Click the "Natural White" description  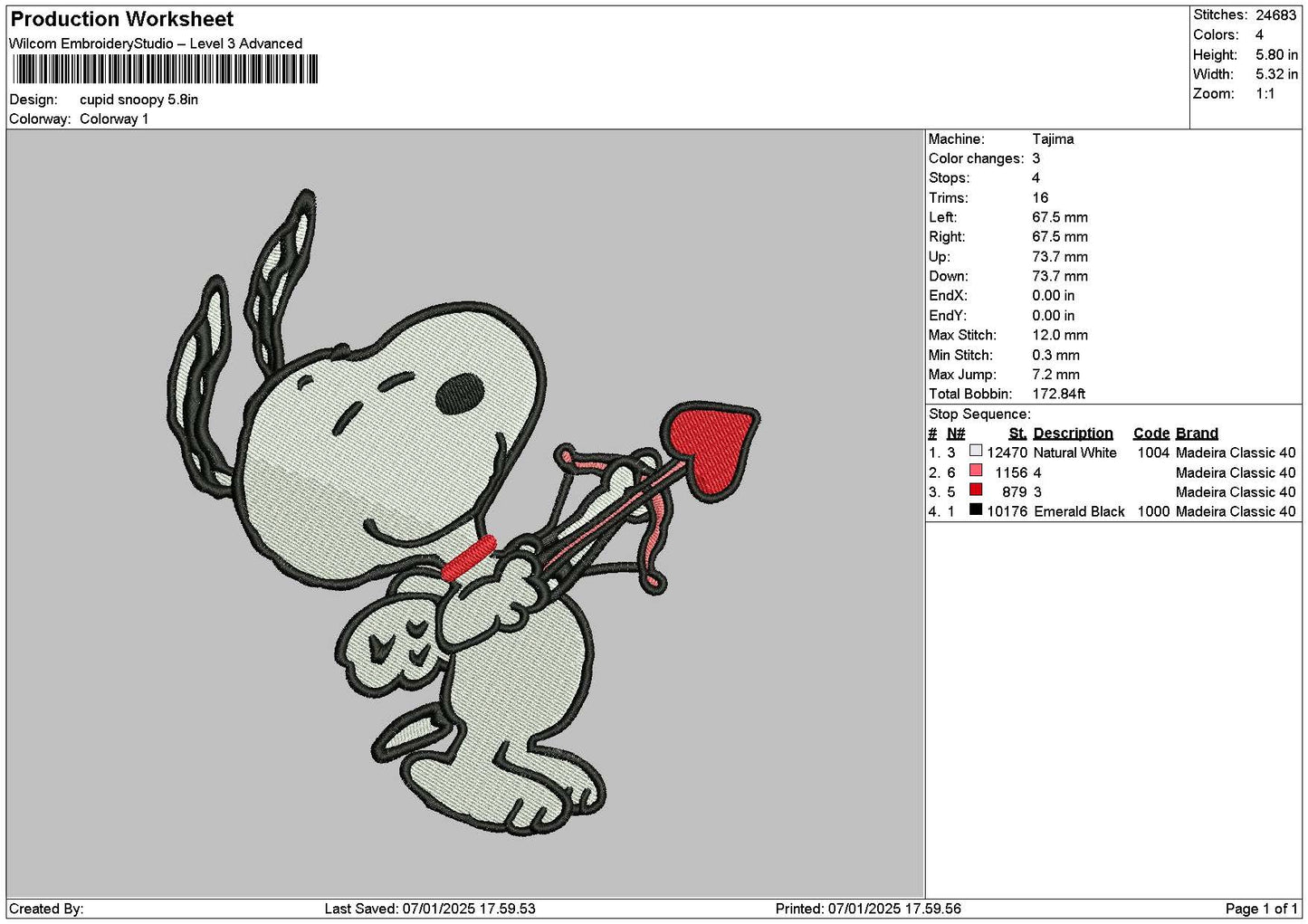coord(1074,452)
